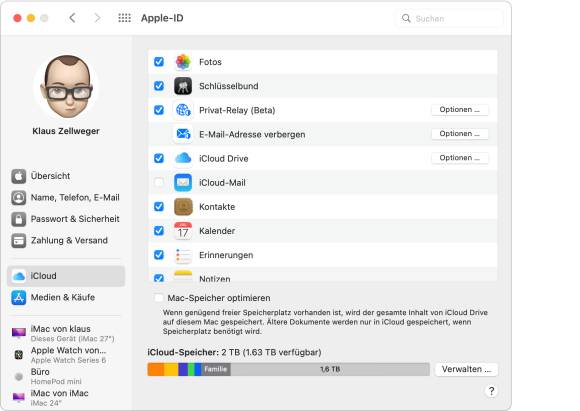
Task: Disable the Erinnerungen checkbox
Action: click(159, 255)
